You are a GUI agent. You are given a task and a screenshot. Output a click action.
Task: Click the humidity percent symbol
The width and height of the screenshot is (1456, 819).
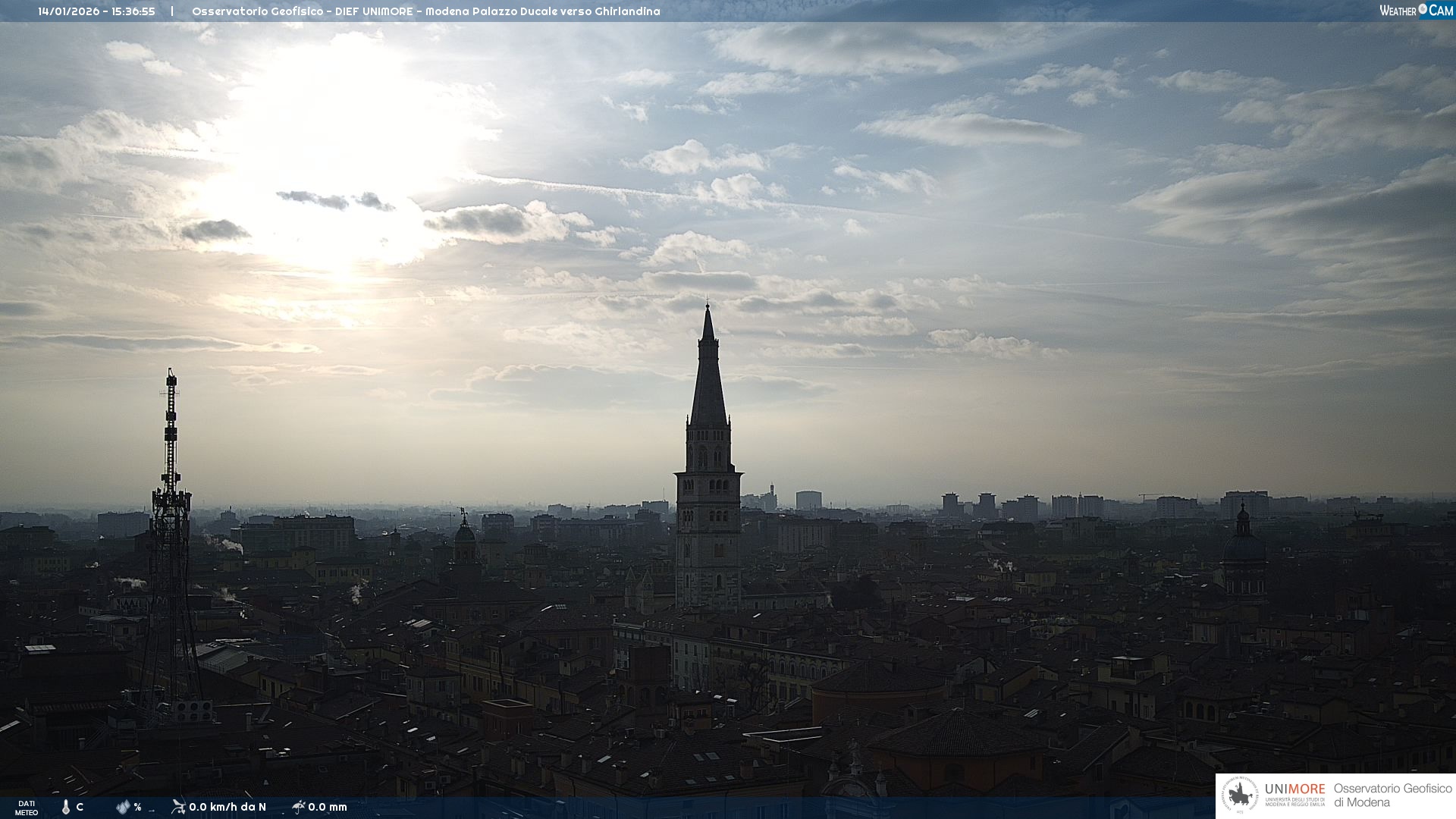137,807
